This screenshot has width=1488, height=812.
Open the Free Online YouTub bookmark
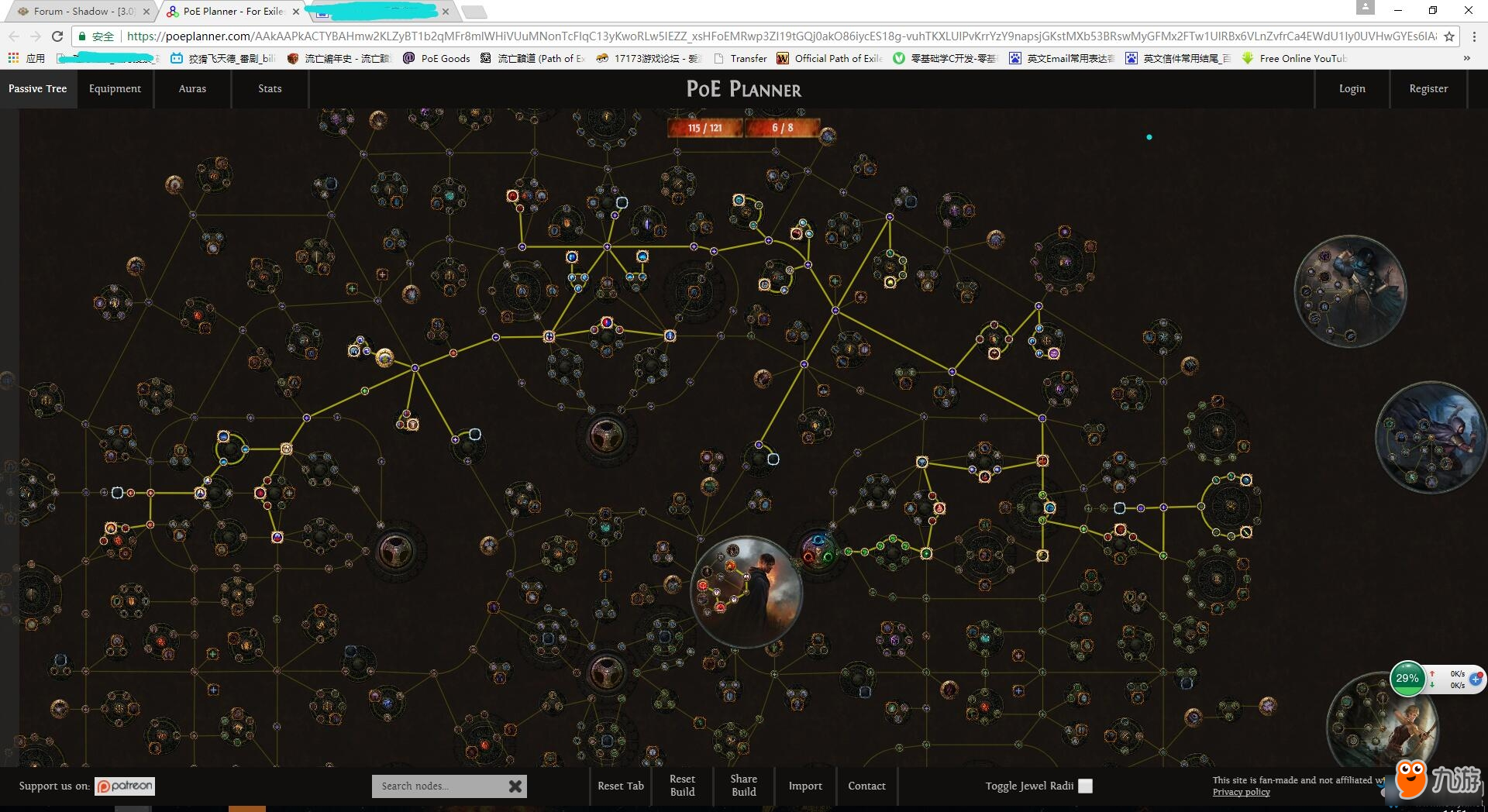(1294, 58)
